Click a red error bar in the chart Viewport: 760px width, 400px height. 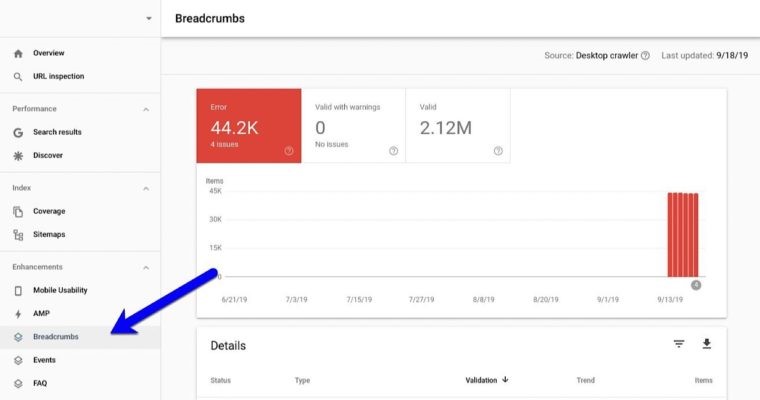tap(683, 235)
